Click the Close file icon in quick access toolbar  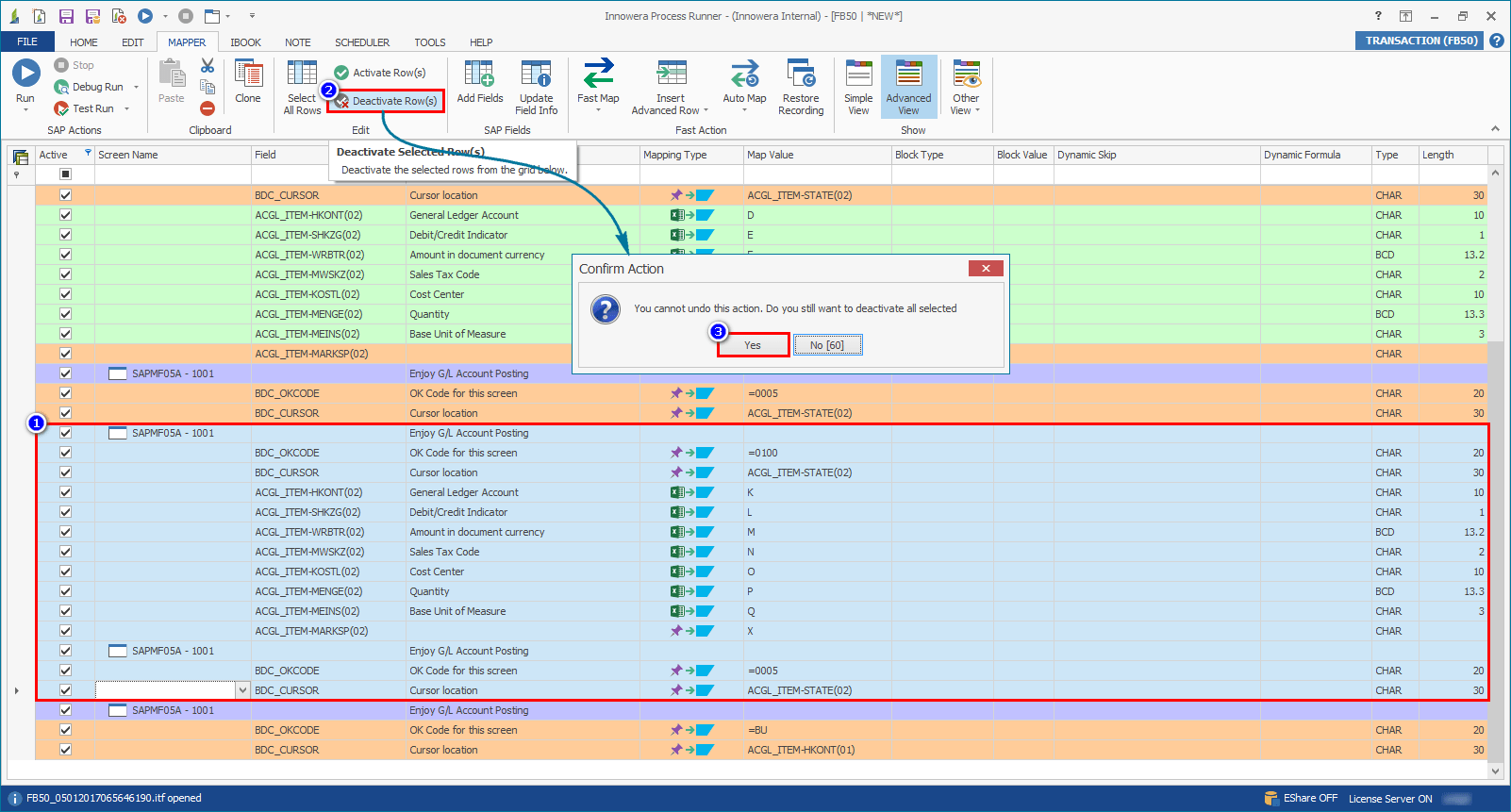point(119,16)
